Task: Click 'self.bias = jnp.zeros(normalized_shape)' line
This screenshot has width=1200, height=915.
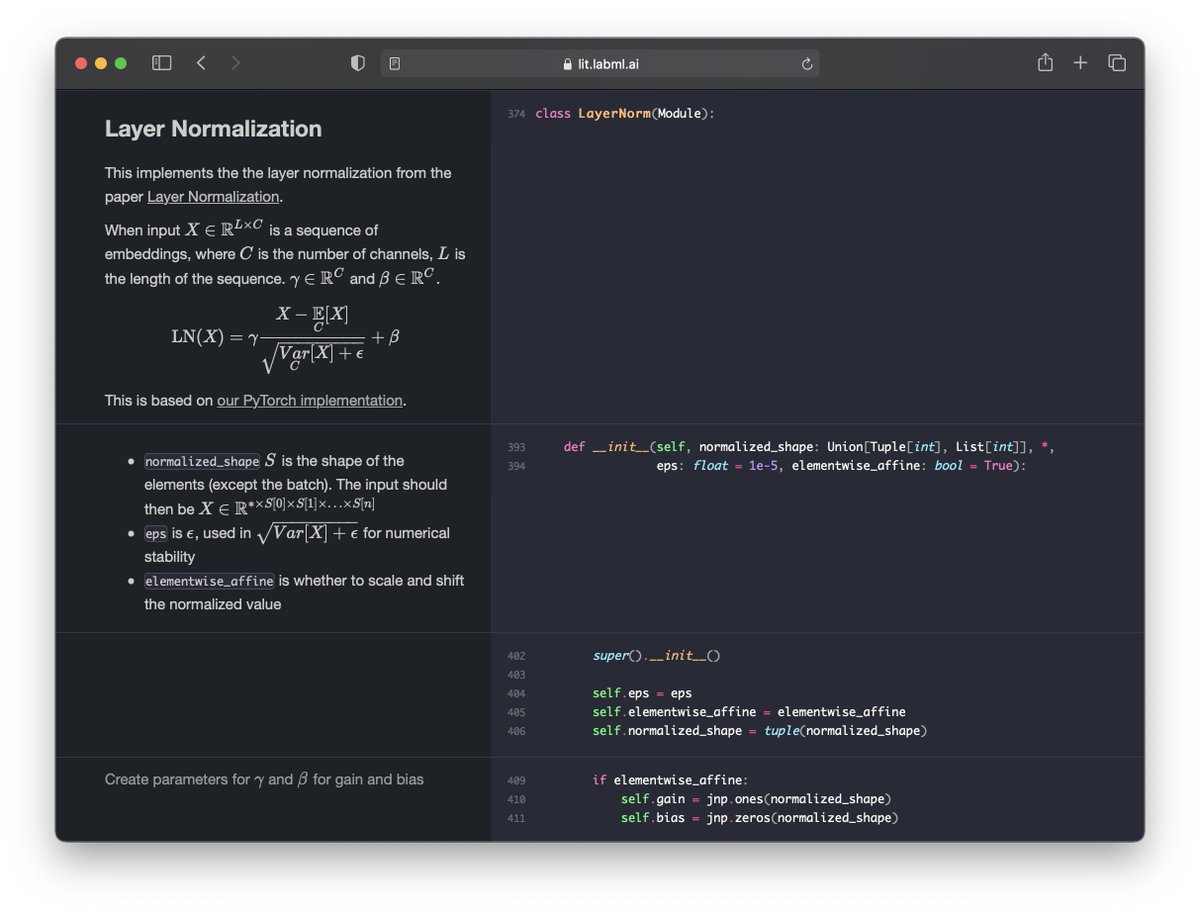Action: click(x=759, y=818)
